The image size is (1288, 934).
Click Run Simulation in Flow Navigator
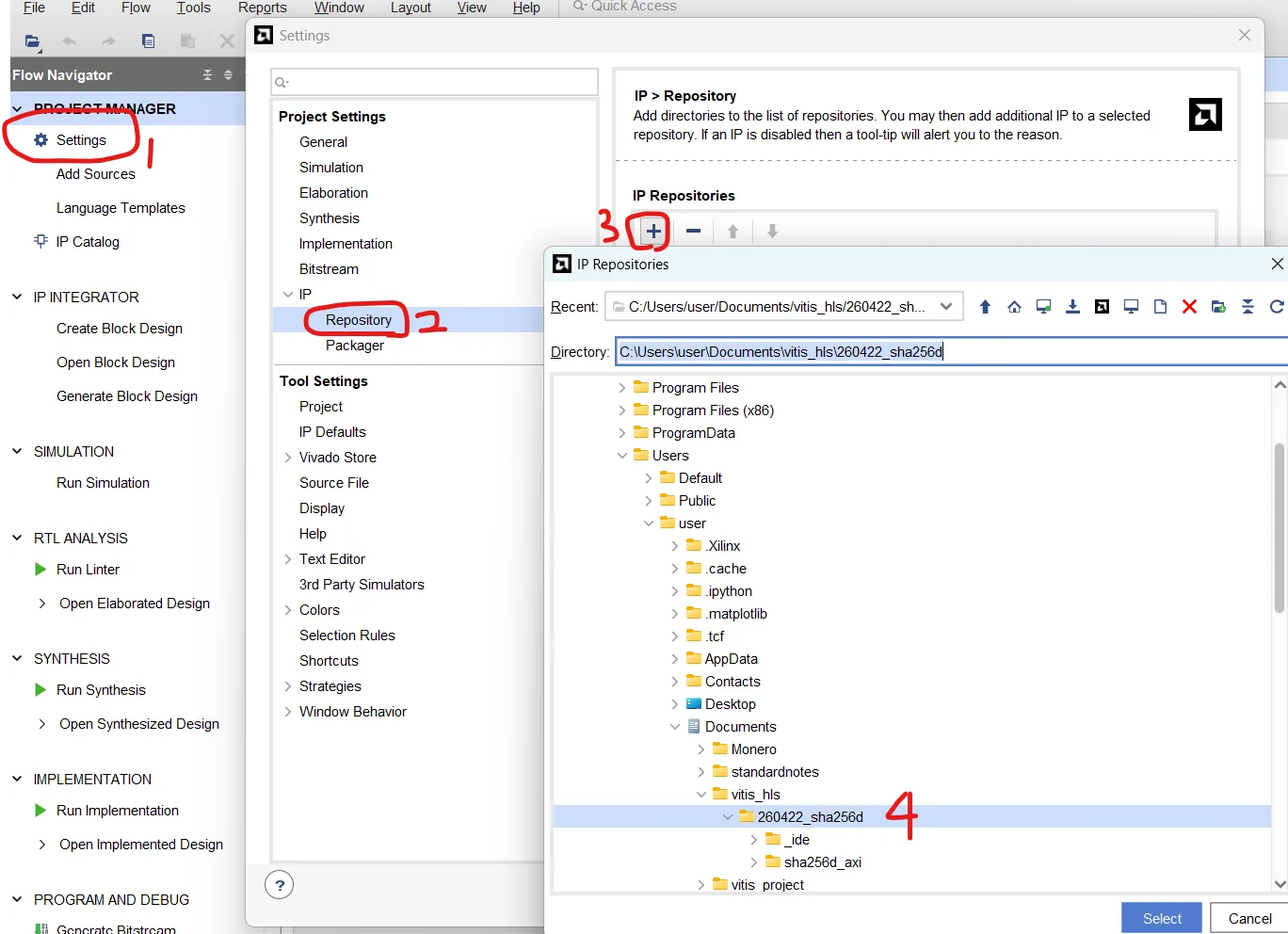(103, 483)
